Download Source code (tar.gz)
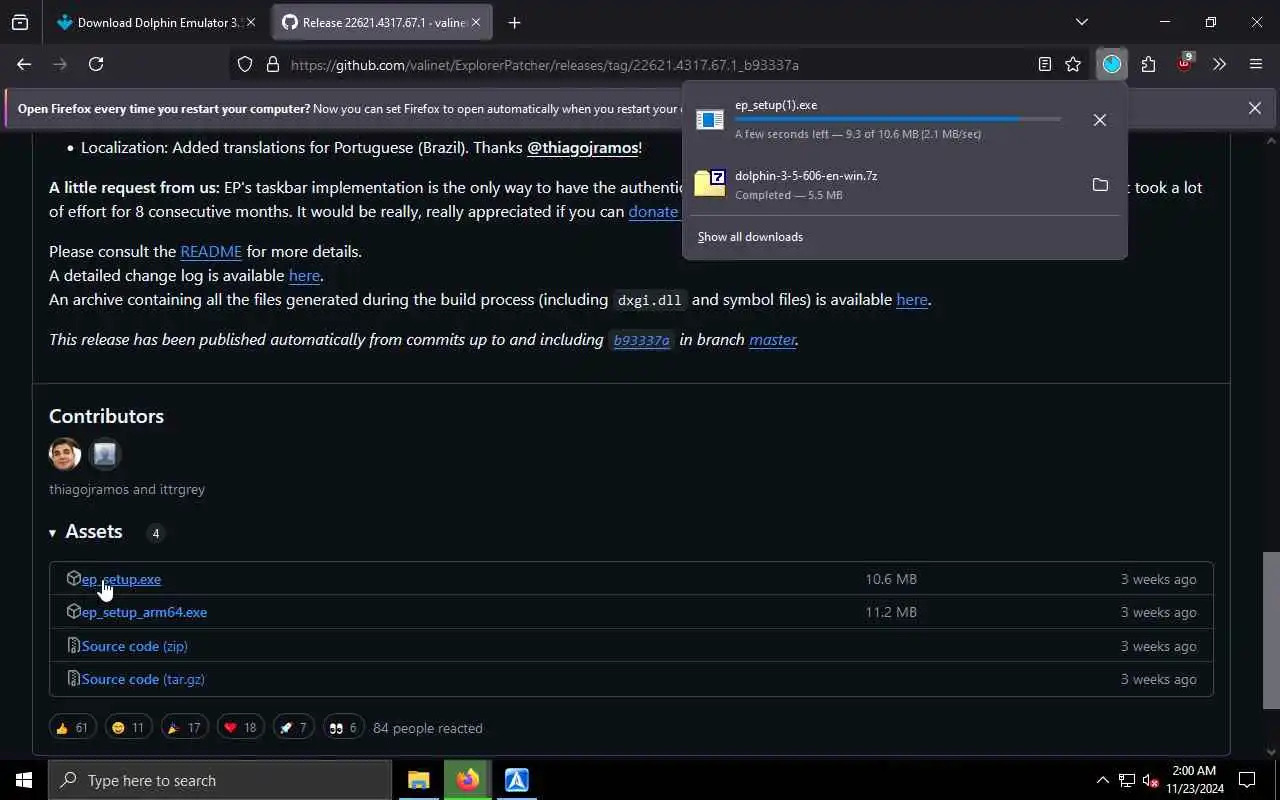Screen dimensions: 1280x800 click(x=143, y=679)
